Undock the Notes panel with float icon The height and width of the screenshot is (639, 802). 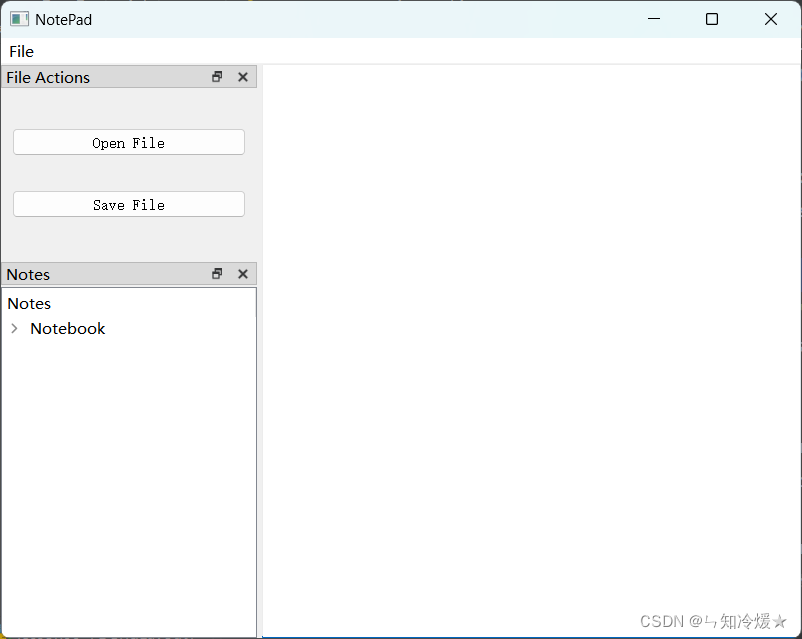pyautogui.click(x=217, y=274)
